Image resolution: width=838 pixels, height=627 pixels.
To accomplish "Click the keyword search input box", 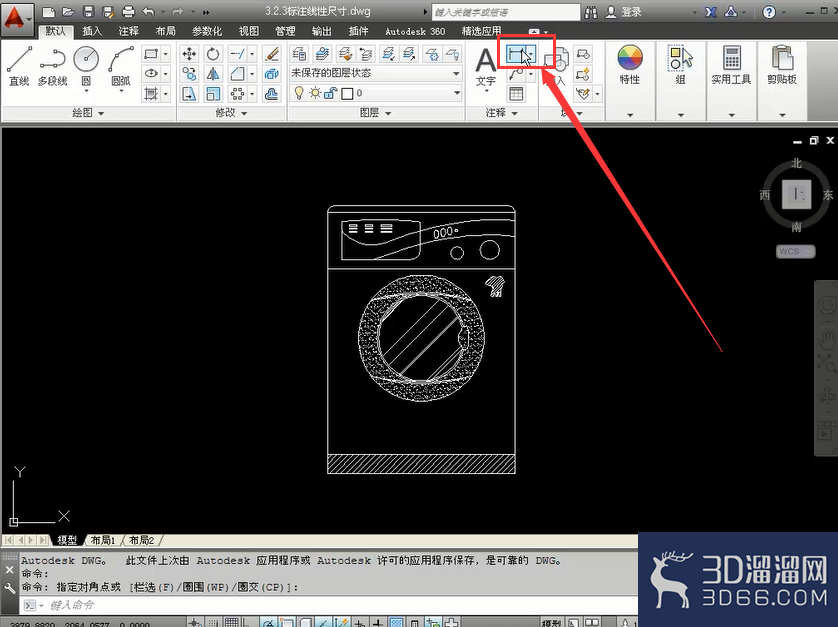I will 506,12.
